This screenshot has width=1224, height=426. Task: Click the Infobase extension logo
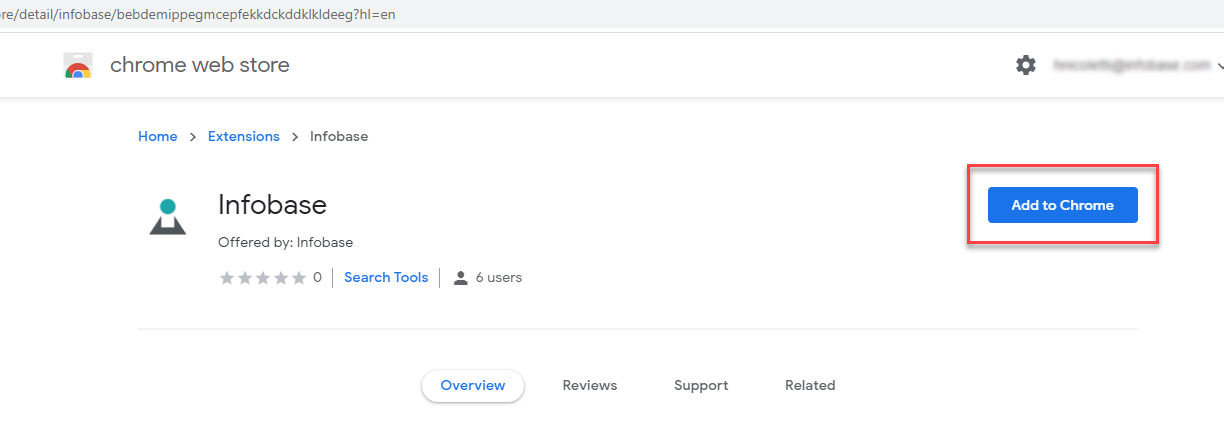click(168, 216)
